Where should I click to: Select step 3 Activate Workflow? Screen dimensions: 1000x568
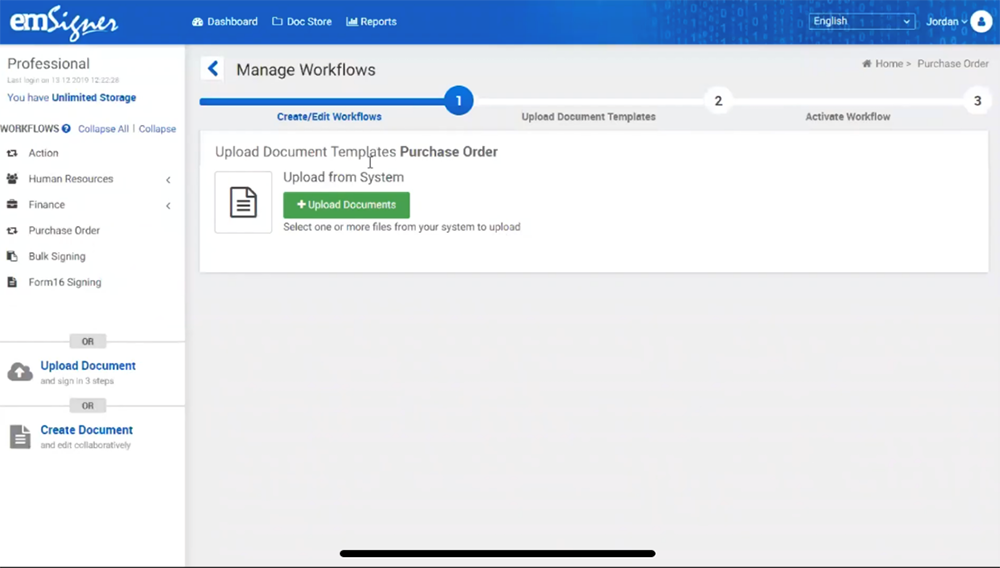[977, 101]
